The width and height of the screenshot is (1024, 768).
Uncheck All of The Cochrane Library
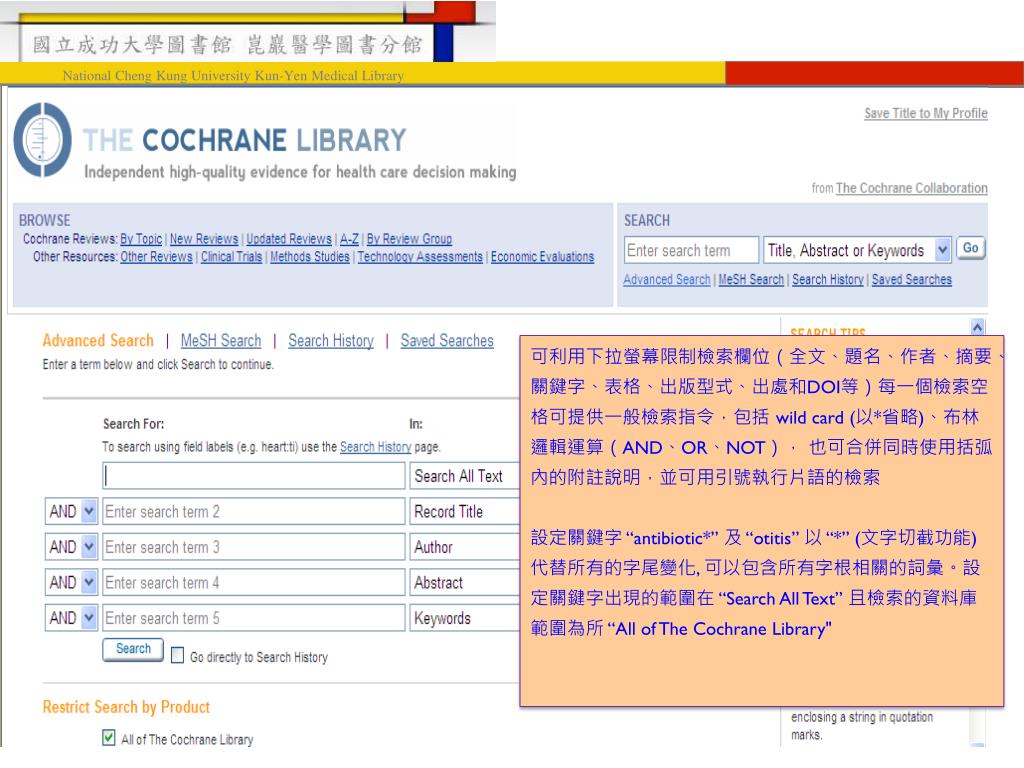(109, 738)
